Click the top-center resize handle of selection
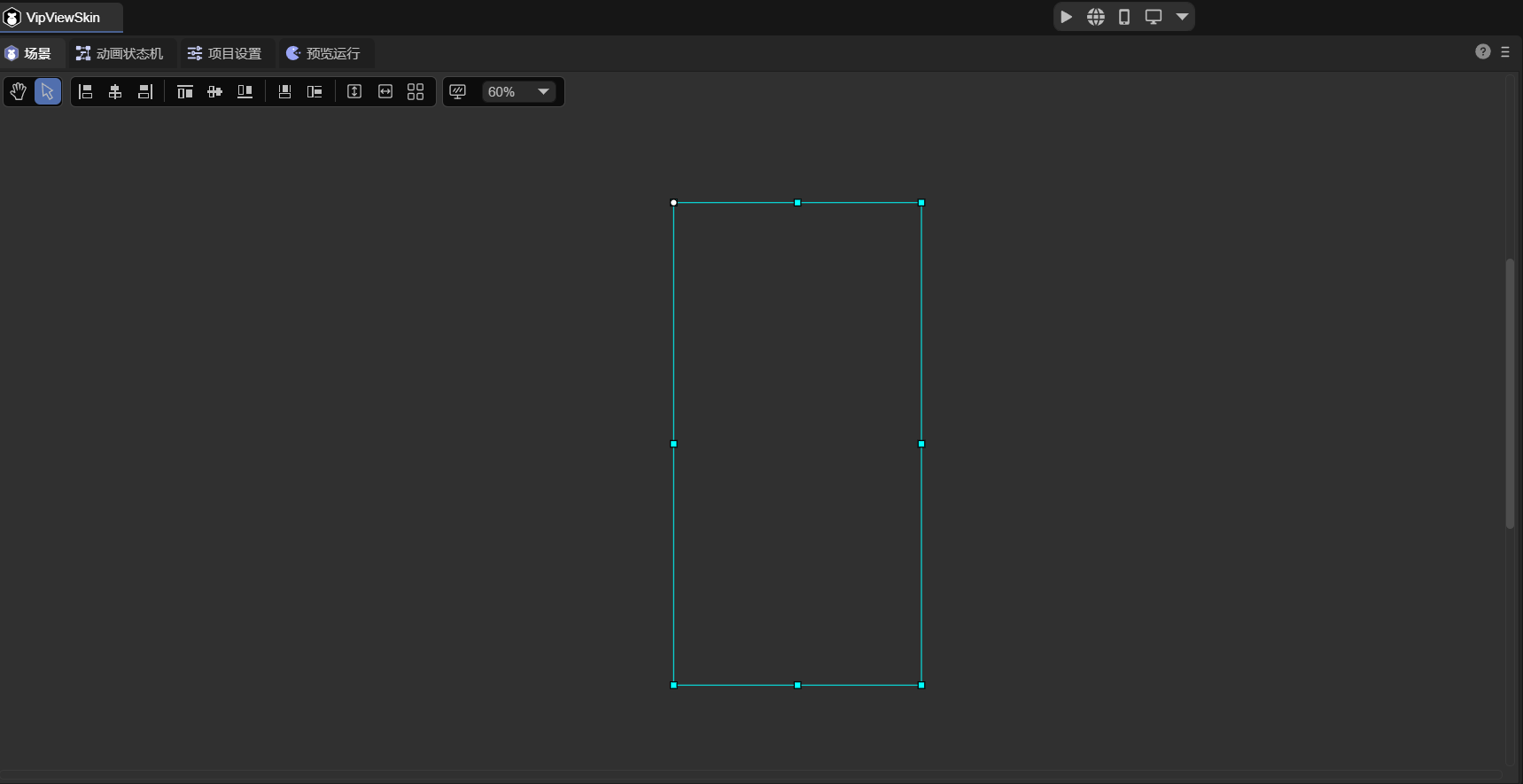The width and height of the screenshot is (1523, 784). tap(797, 203)
